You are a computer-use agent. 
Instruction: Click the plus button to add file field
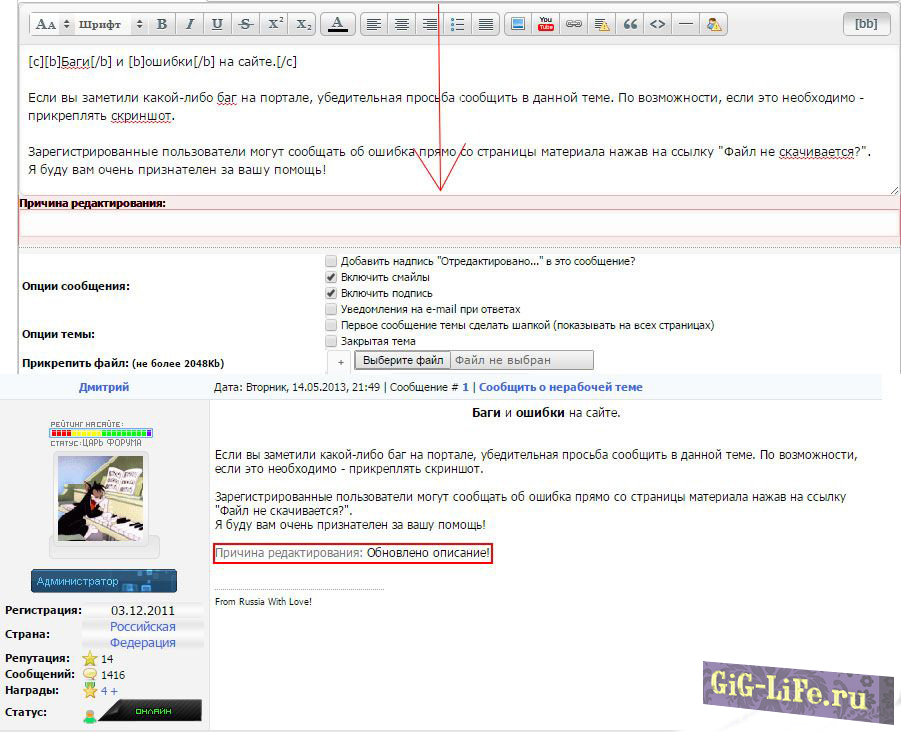[x=341, y=360]
